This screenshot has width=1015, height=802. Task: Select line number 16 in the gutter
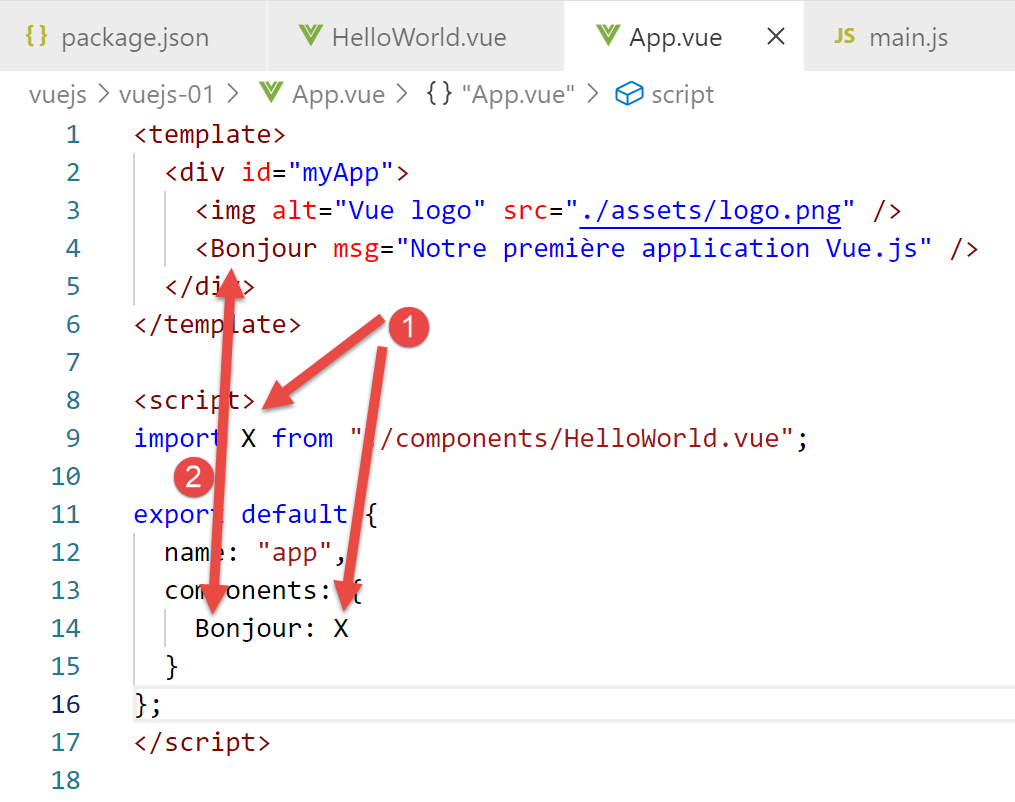coord(65,704)
